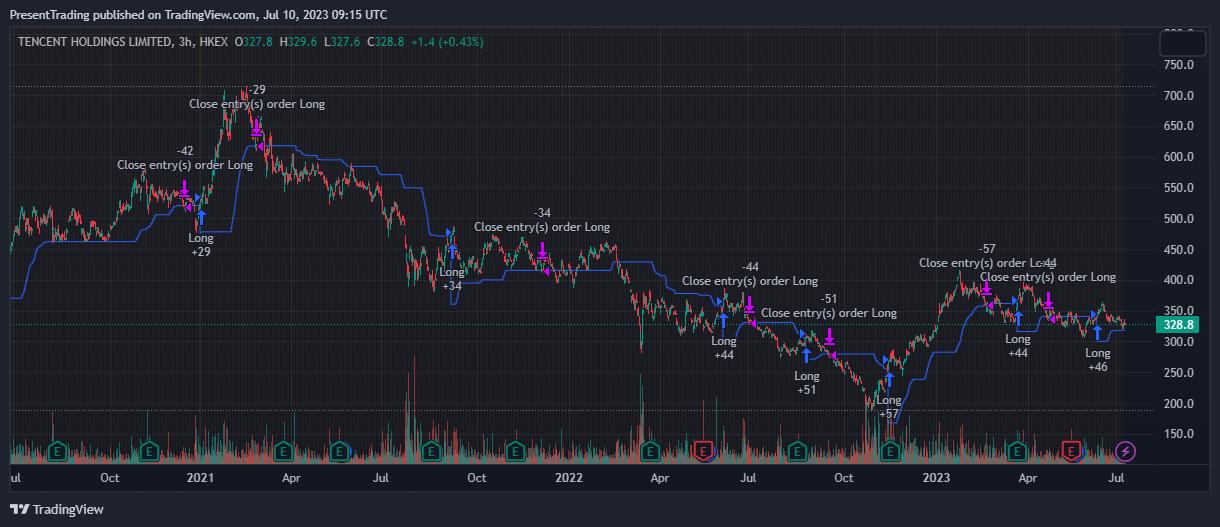This screenshot has height=527, width=1220.
Task: Click the Long +46 trade label text
Action: pyautogui.click(x=1097, y=360)
